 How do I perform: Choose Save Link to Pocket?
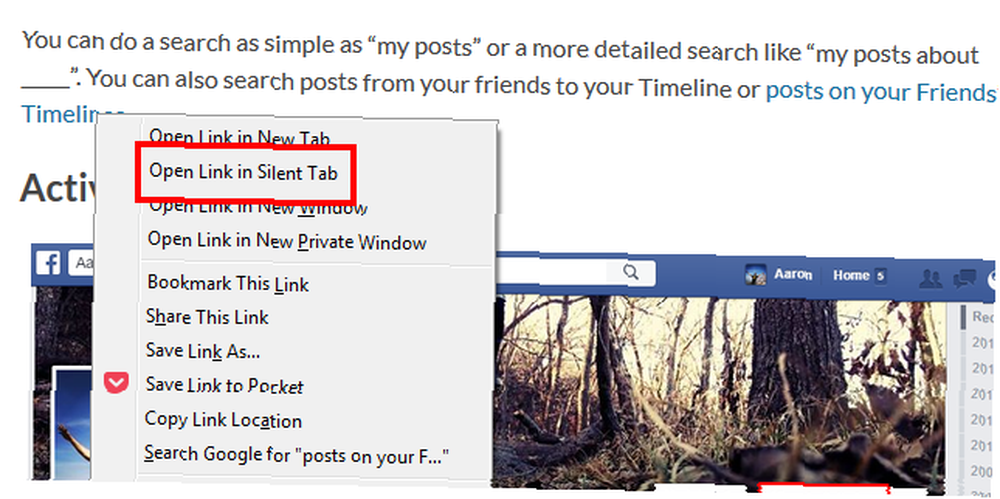tap(224, 385)
